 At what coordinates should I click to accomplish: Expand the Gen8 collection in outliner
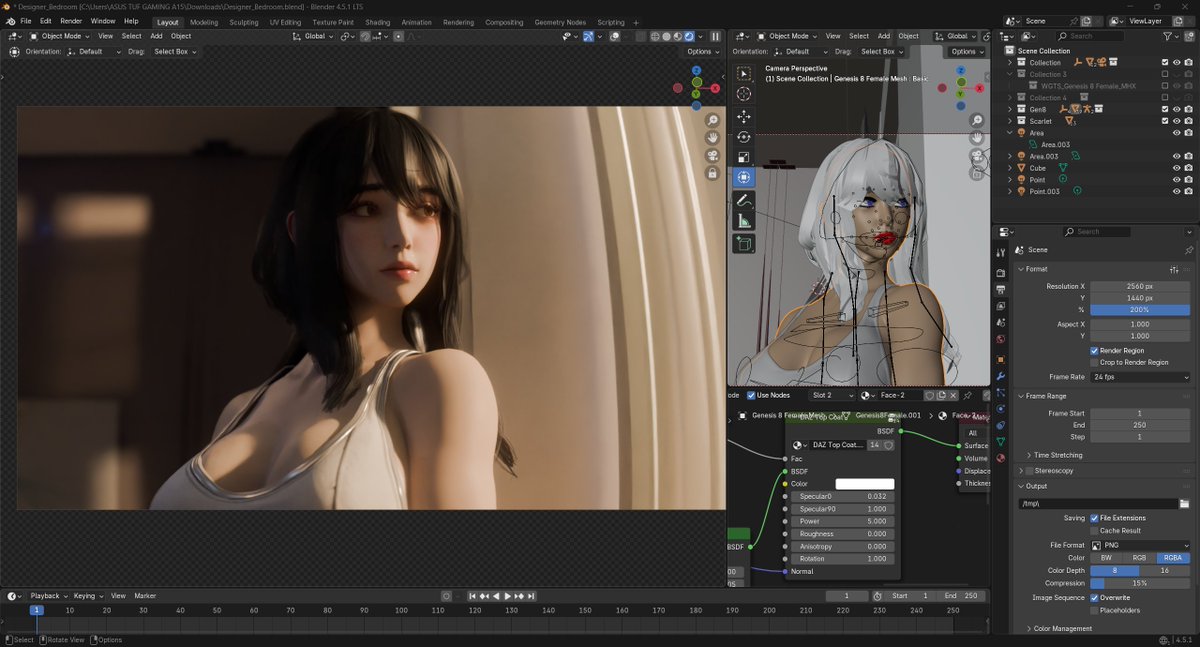tap(1010, 109)
